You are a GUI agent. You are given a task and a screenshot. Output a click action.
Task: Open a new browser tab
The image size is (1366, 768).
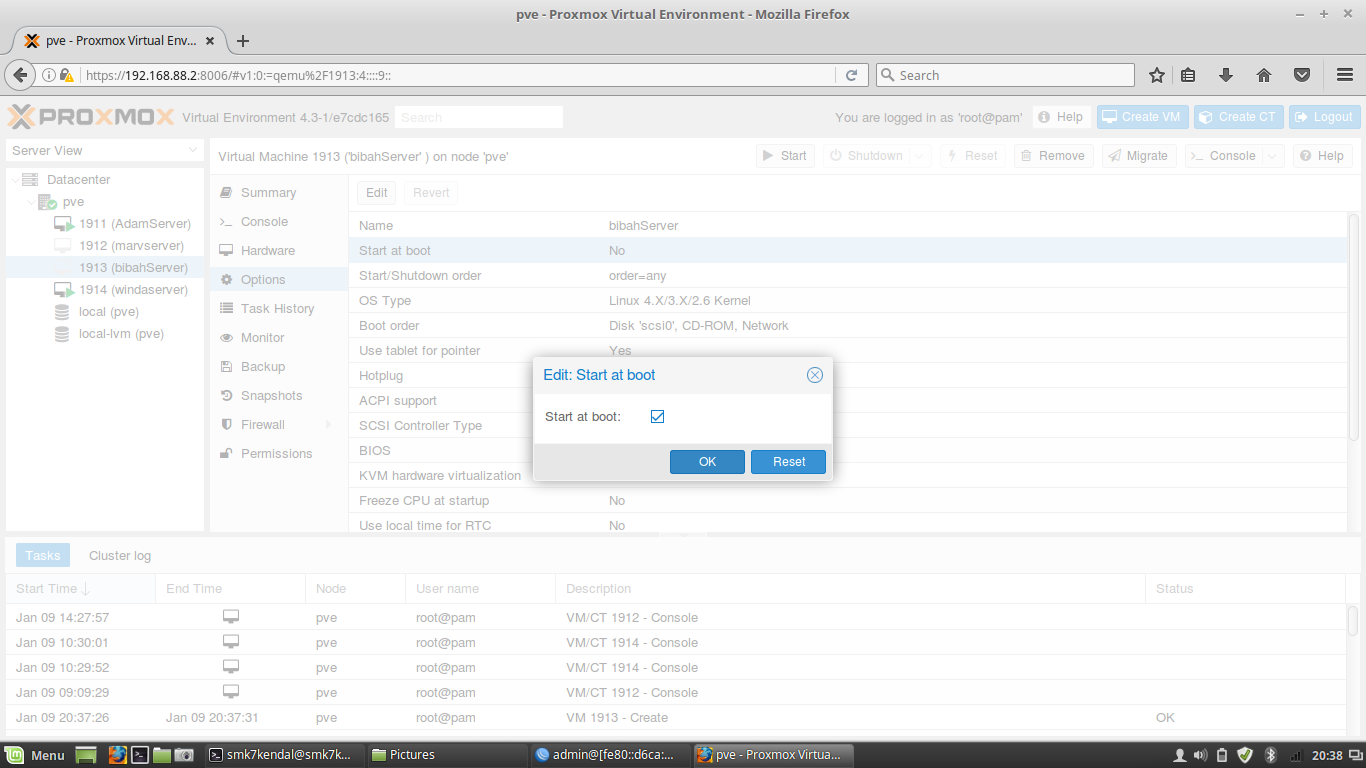coord(243,41)
